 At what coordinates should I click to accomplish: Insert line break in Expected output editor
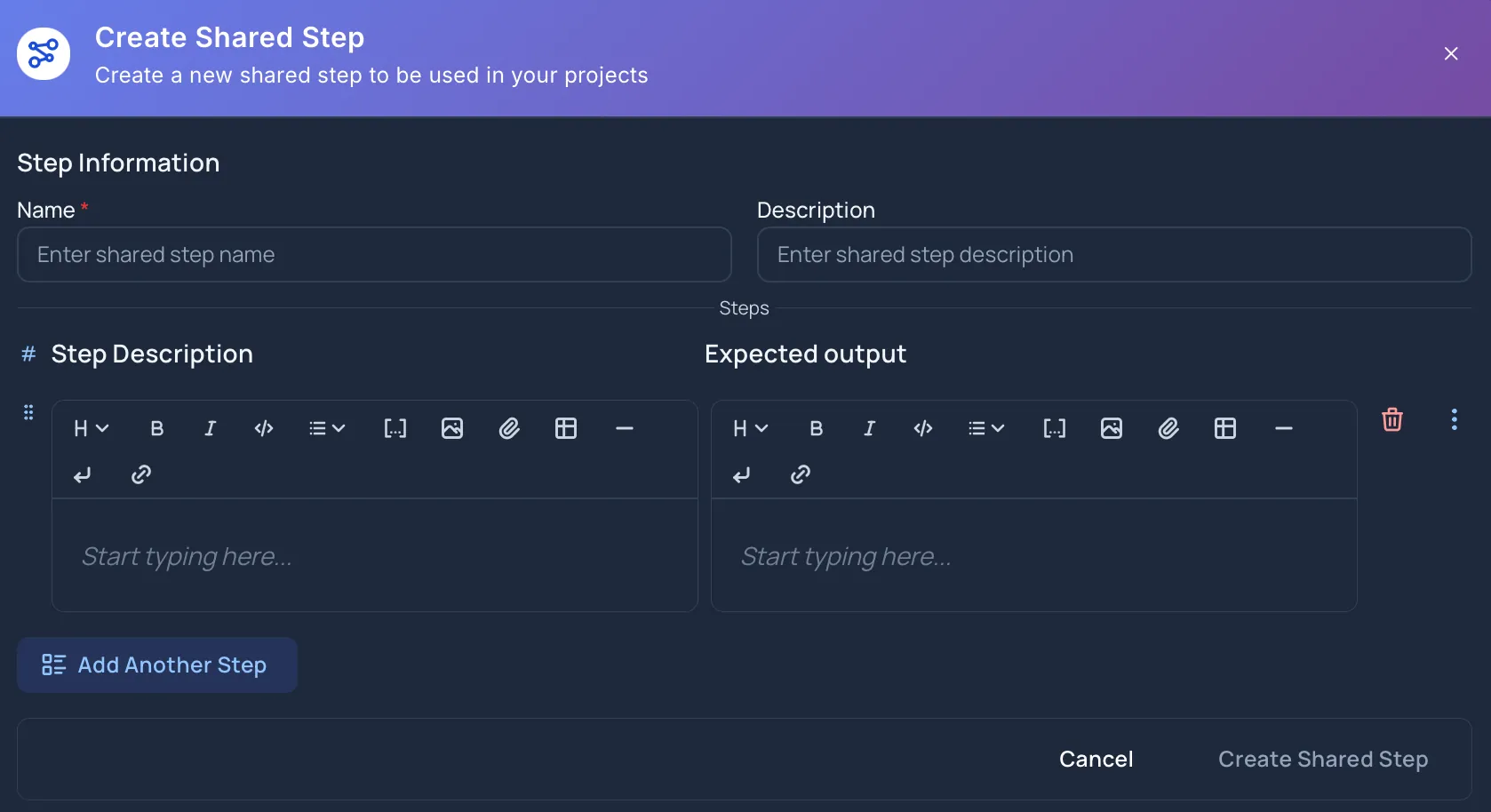742,474
